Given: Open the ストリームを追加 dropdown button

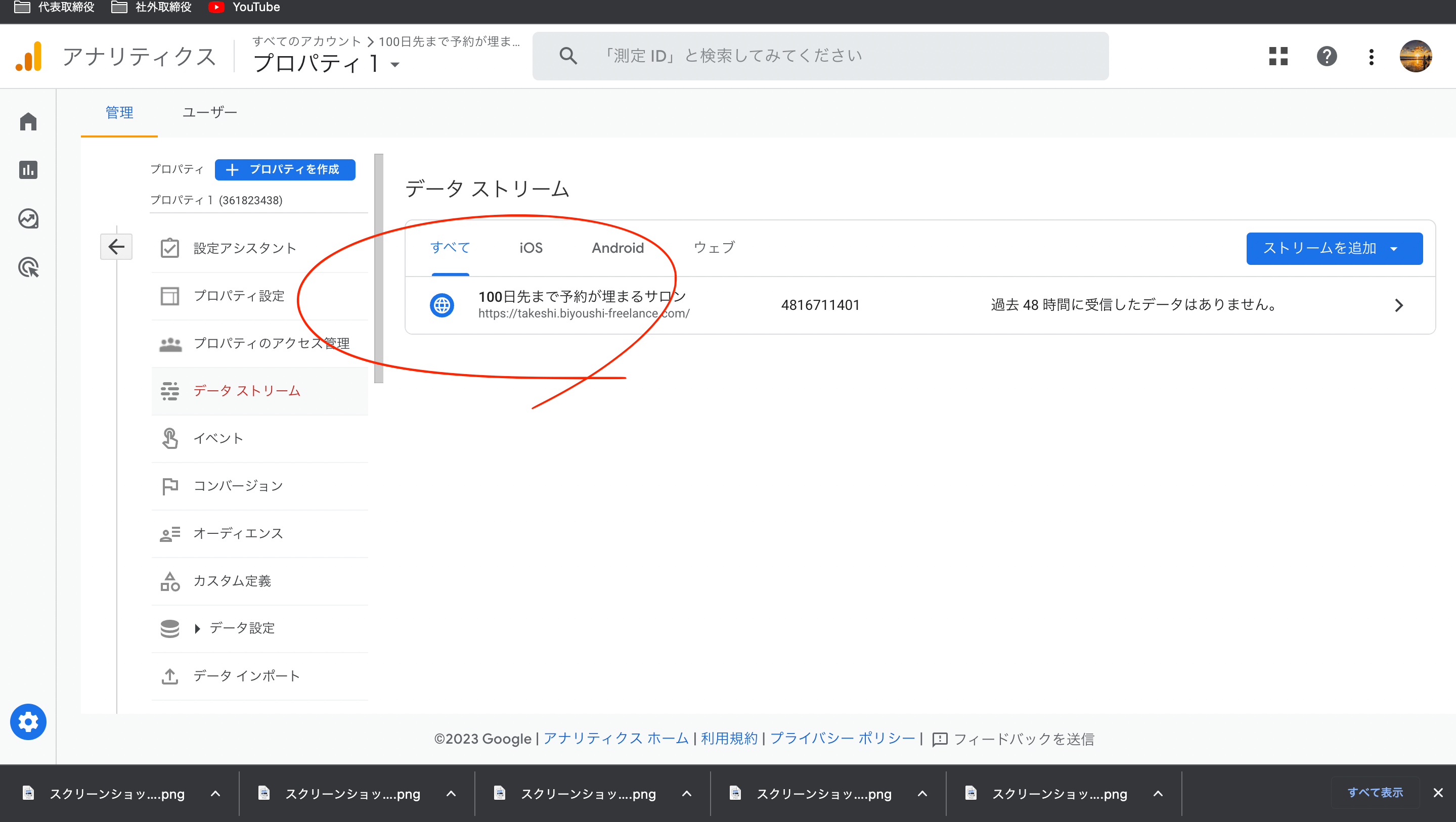Looking at the screenshot, I should coord(1334,248).
